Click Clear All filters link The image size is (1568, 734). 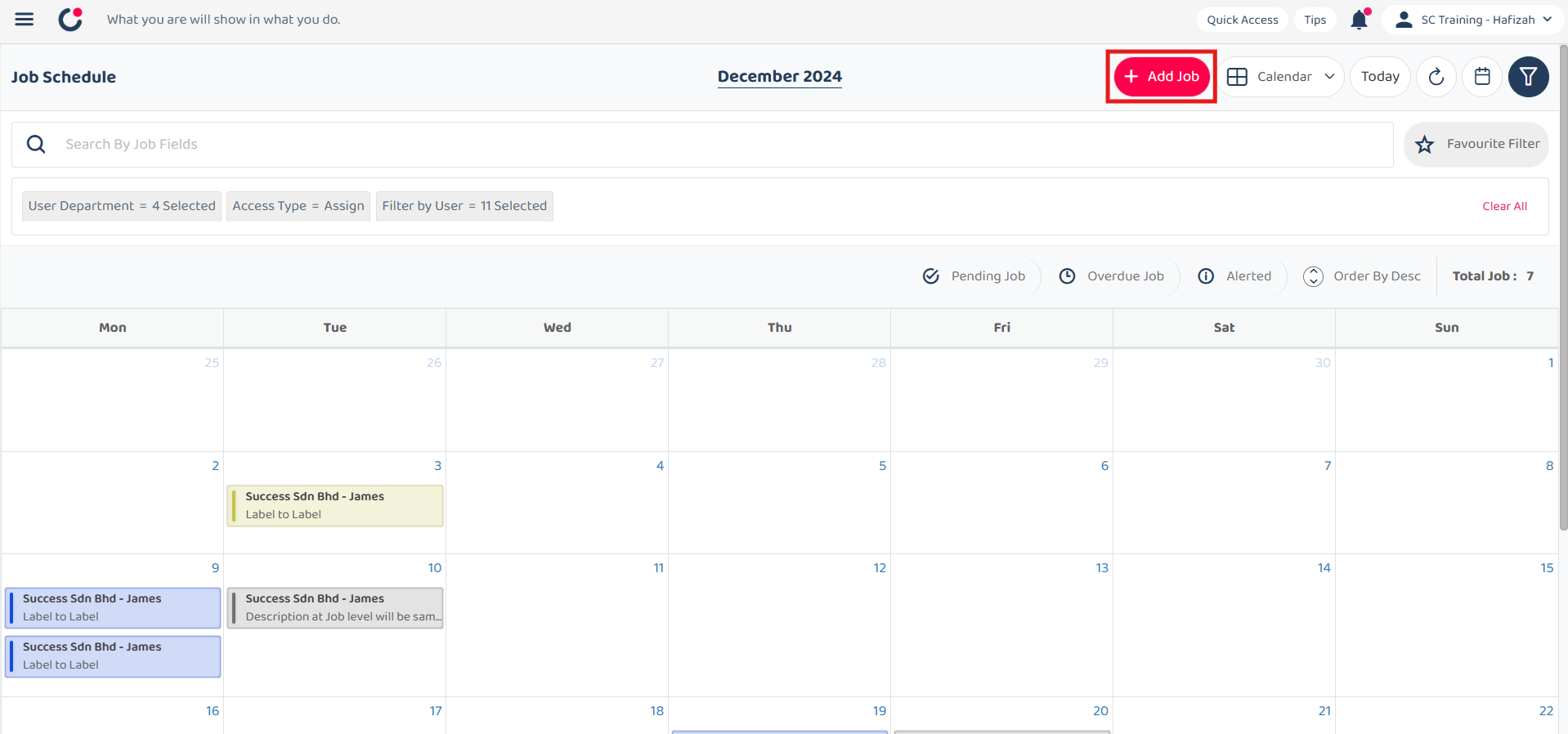point(1505,207)
